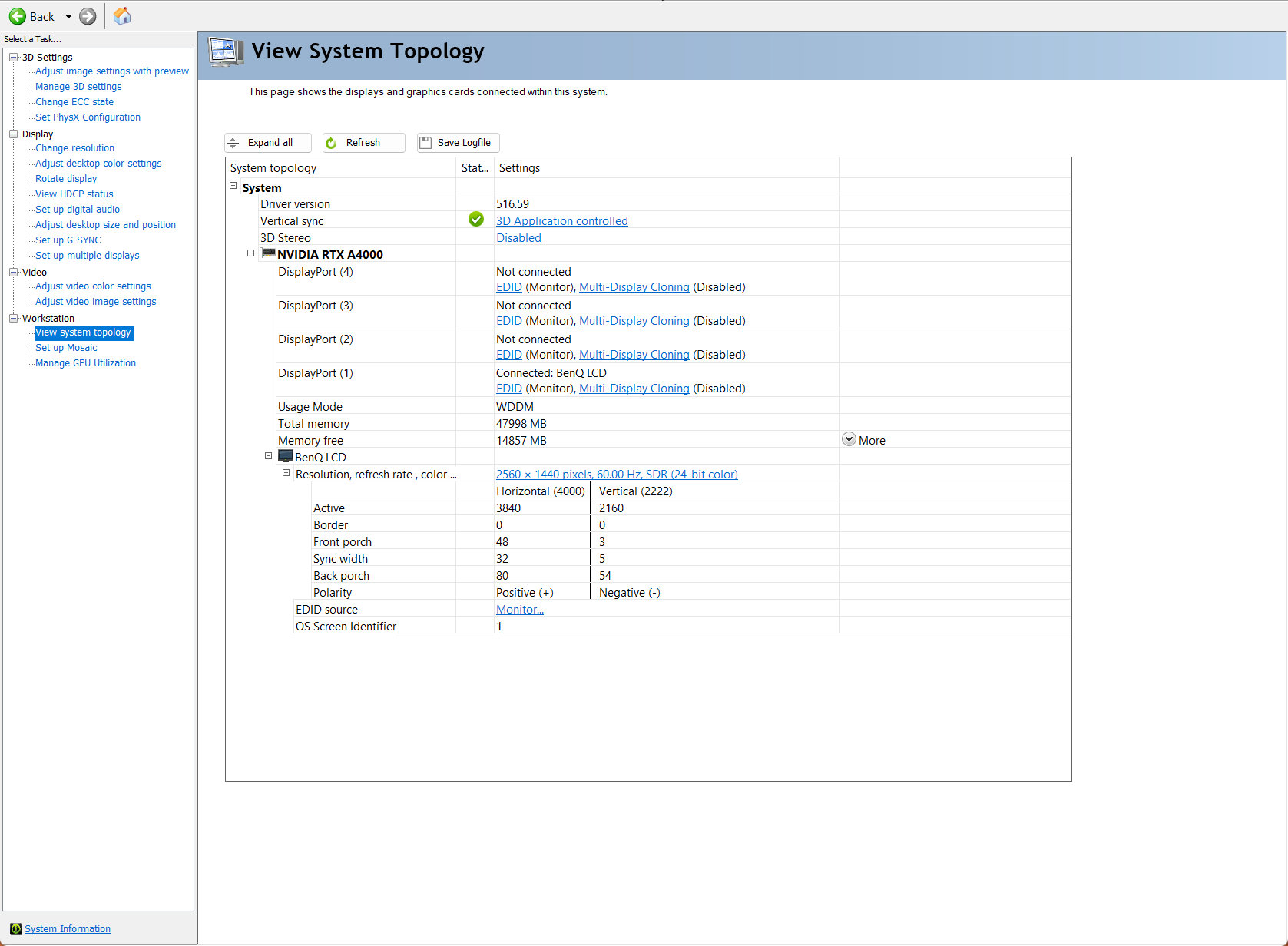Click the Save Logfile button

(x=459, y=143)
